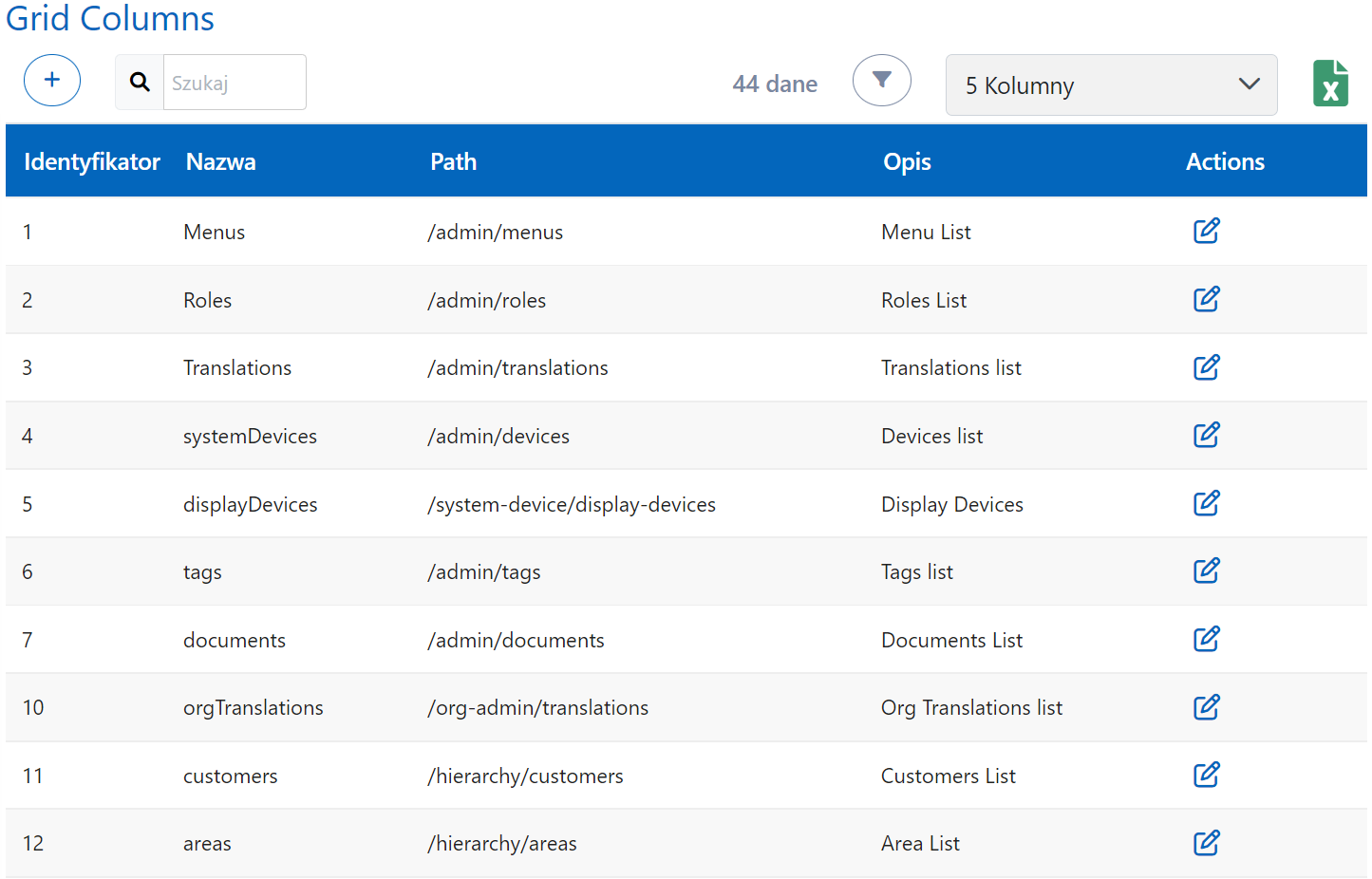Edit the systemDevices entry

pos(1206,436)
